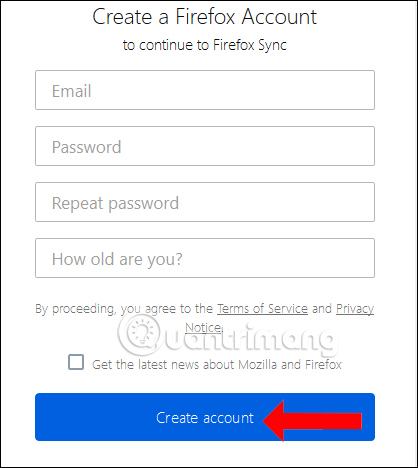Click the 'Create account' text on the button
The height and width of the screenshot is (468, 418).
(205, 418)
